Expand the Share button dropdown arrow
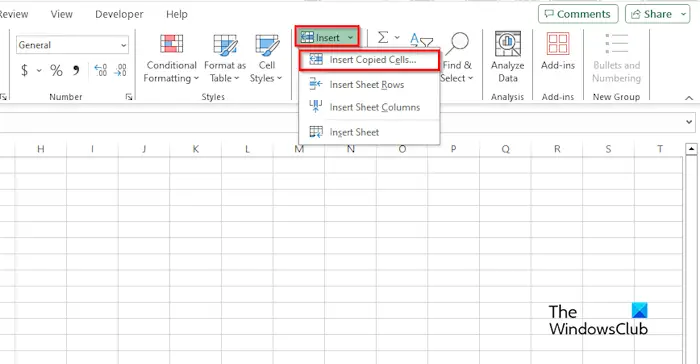 (x=683, y=14)
